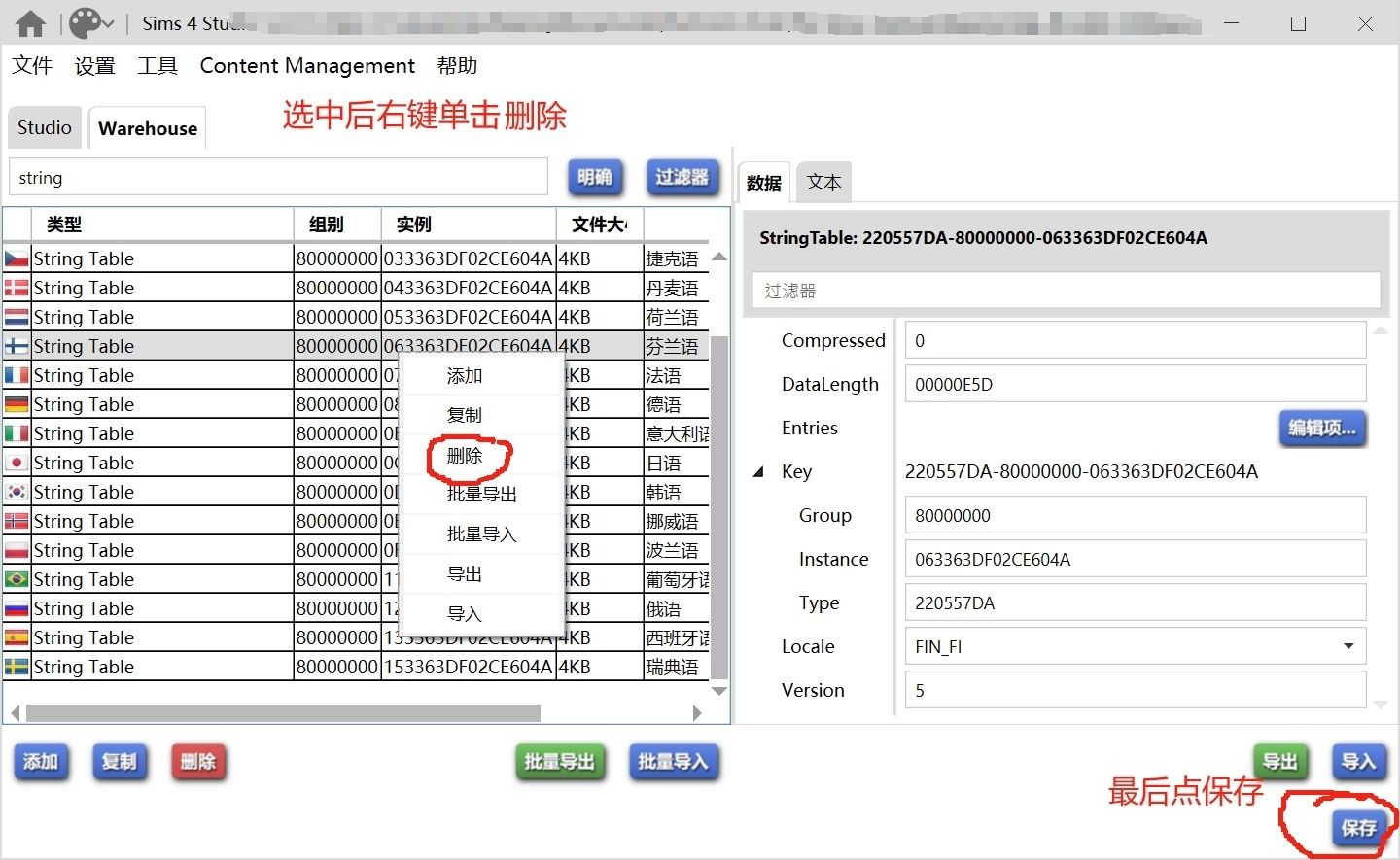The height and width of the screenshot is (860, 1400).
Task: Choose 复制 in context menu
Action: coord(482,415)
